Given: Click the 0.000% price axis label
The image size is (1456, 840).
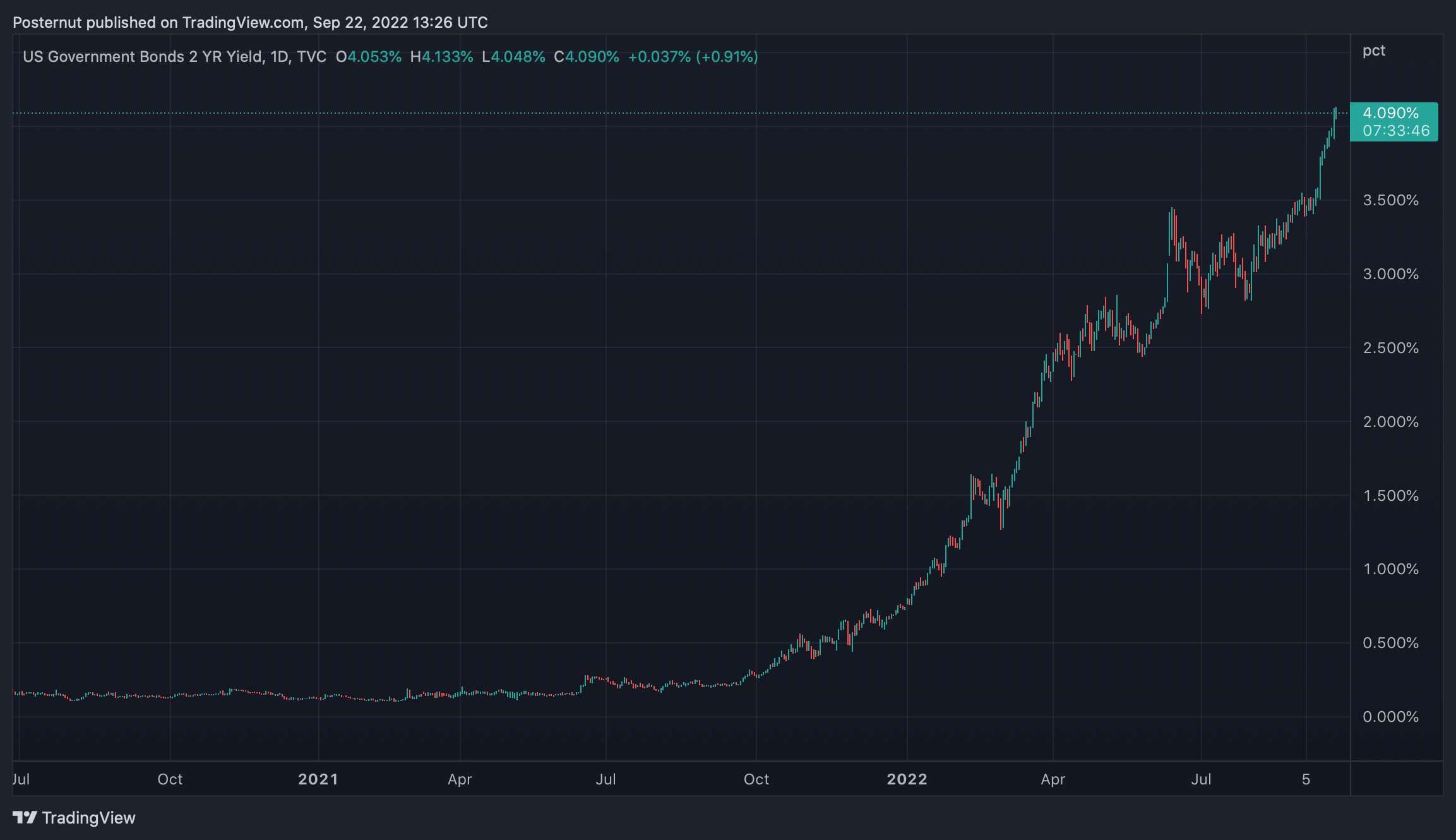Looking at the screenshot, I should pyautogui.click(x=1390, y=717).
